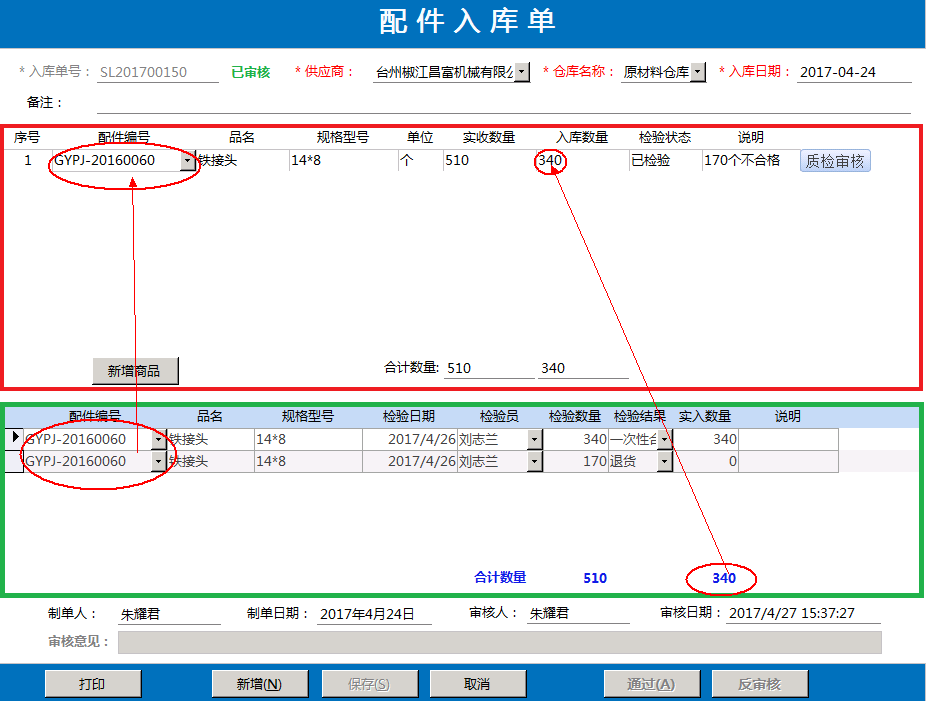Open 检验结果 dropdown showing 退货
926x701 pixels.
(665, 461)
